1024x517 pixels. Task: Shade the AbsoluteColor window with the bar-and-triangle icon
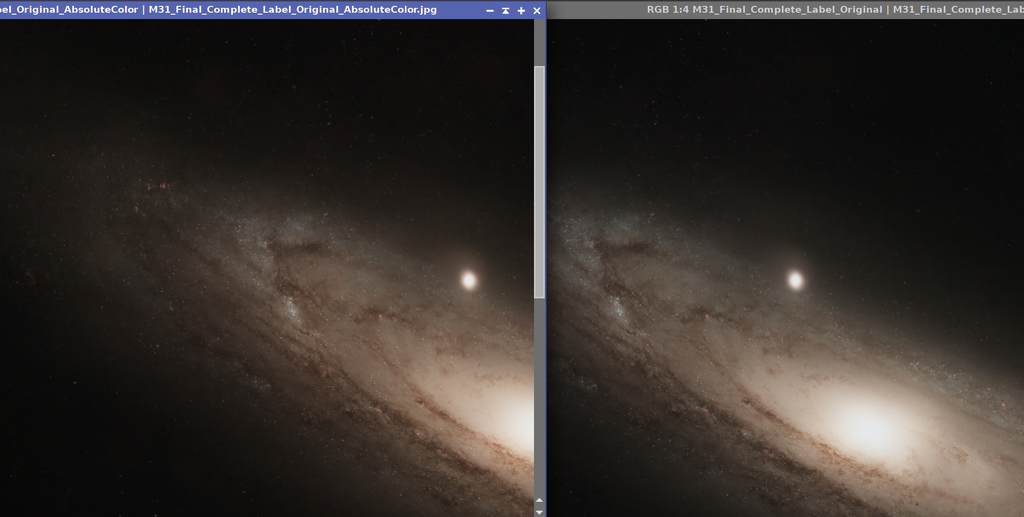pos(505,10)
